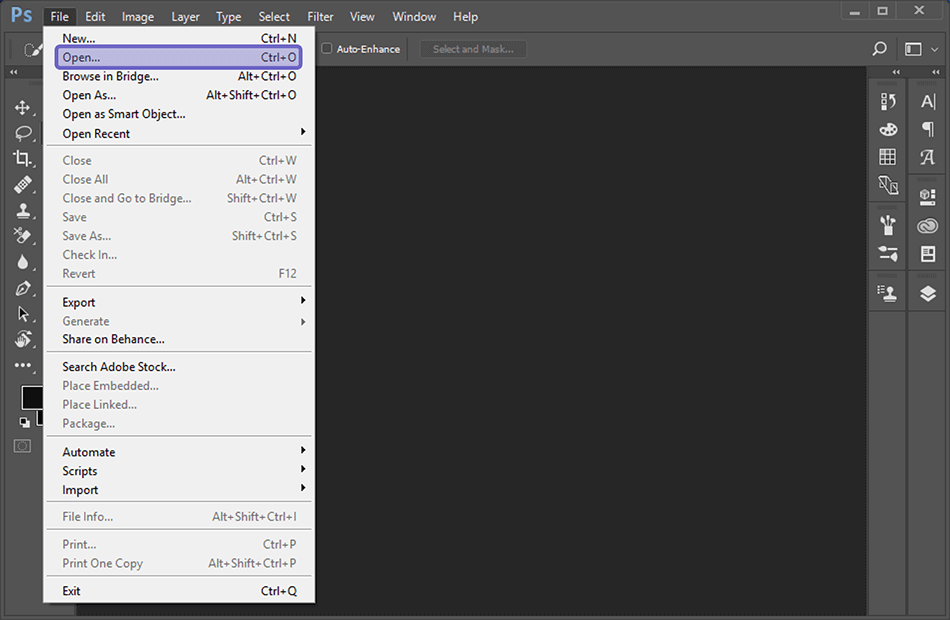Select the Pen tool
The width and height of the screenshot is (950, 620).
(x=22, y=288)
